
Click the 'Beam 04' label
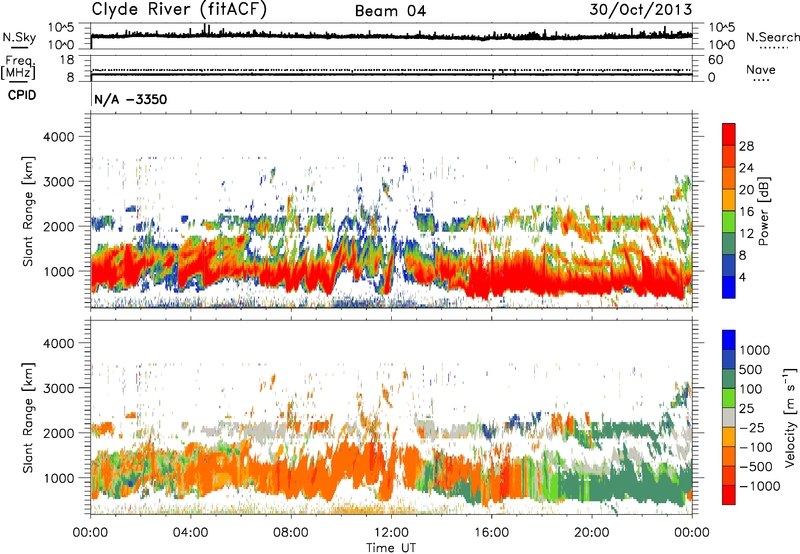[390, 11]
